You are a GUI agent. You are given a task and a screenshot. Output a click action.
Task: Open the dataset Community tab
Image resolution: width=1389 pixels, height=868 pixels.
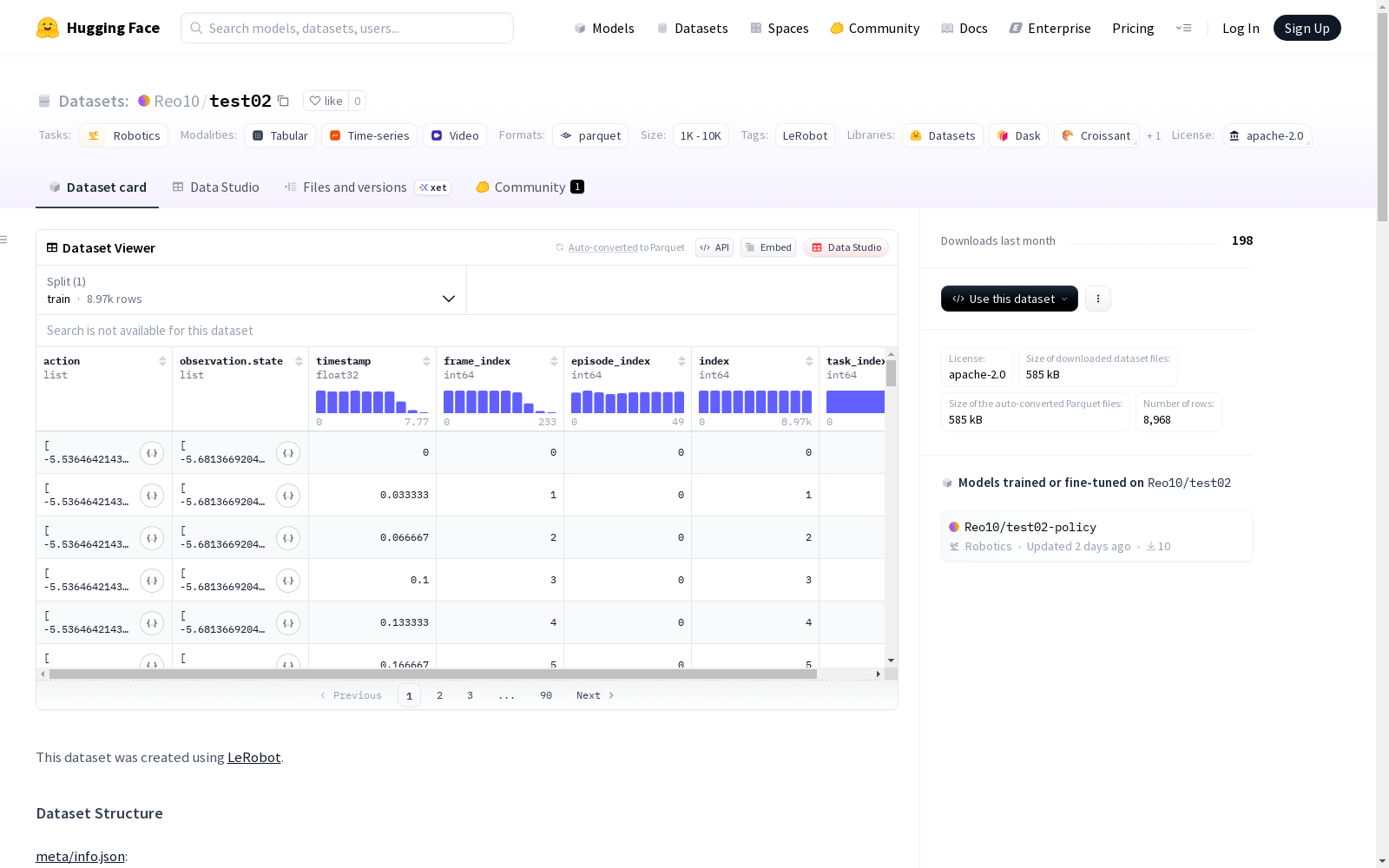(530, 187)
